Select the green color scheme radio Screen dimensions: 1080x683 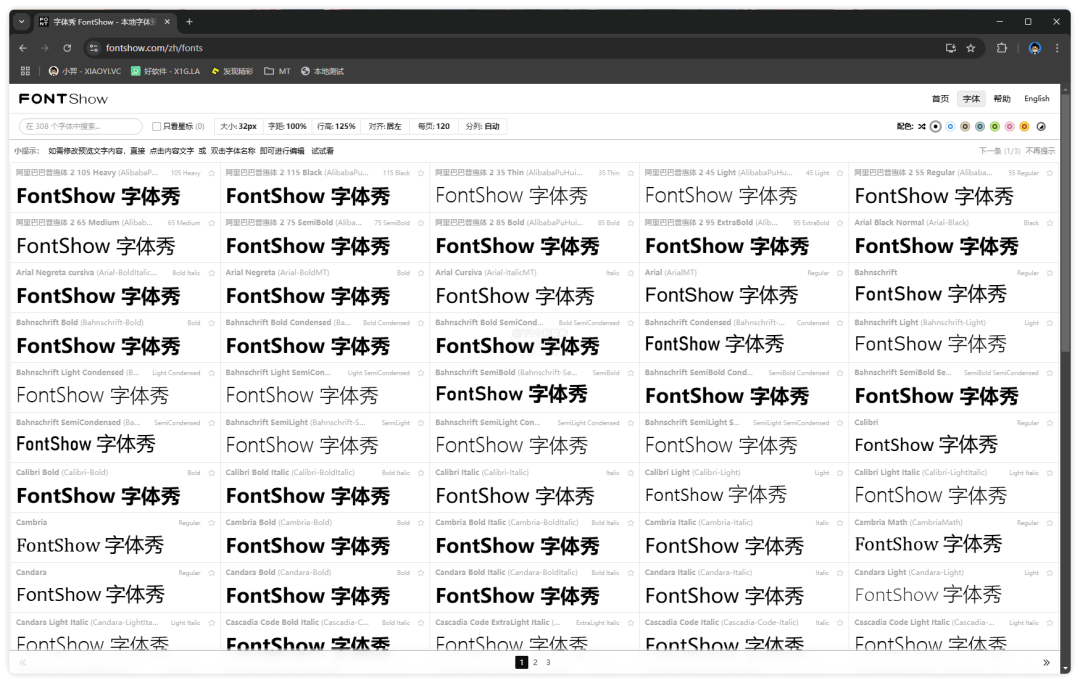pyautogui.click(x=995, y=127)
